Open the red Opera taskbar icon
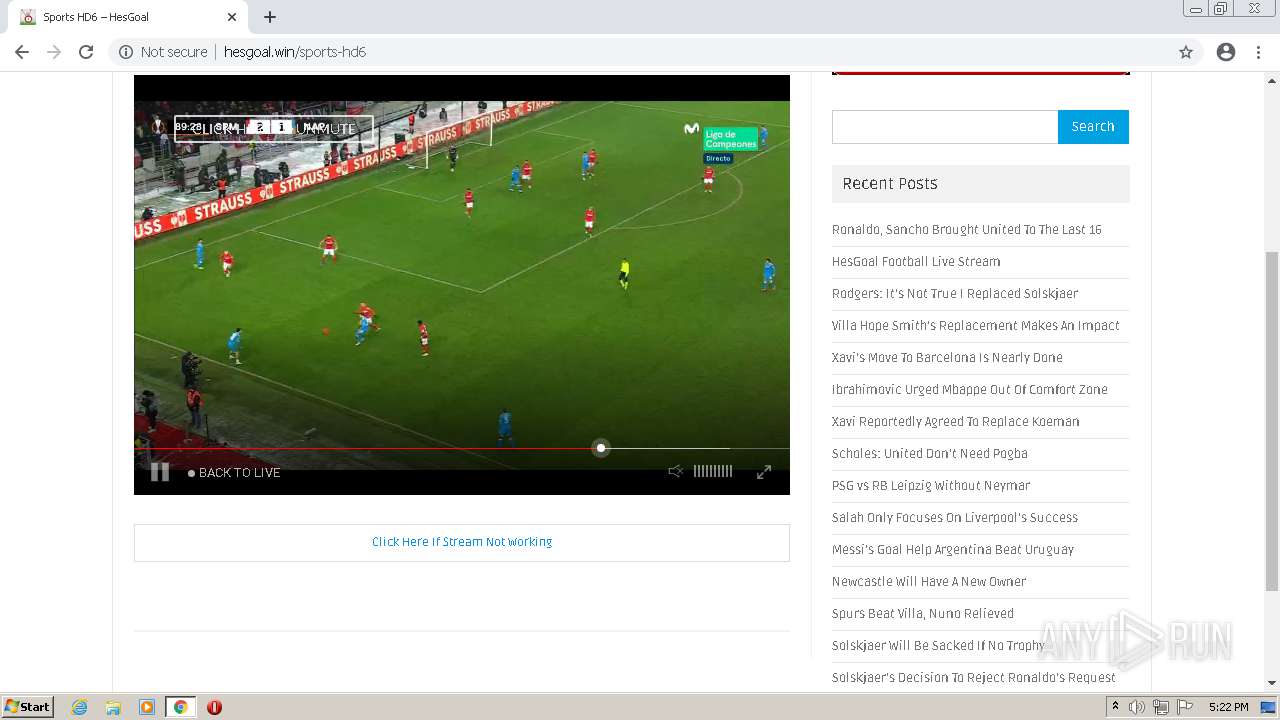The height and width of the screenshot is (720, 1280). pyautogui.click(x=214, y=707)
